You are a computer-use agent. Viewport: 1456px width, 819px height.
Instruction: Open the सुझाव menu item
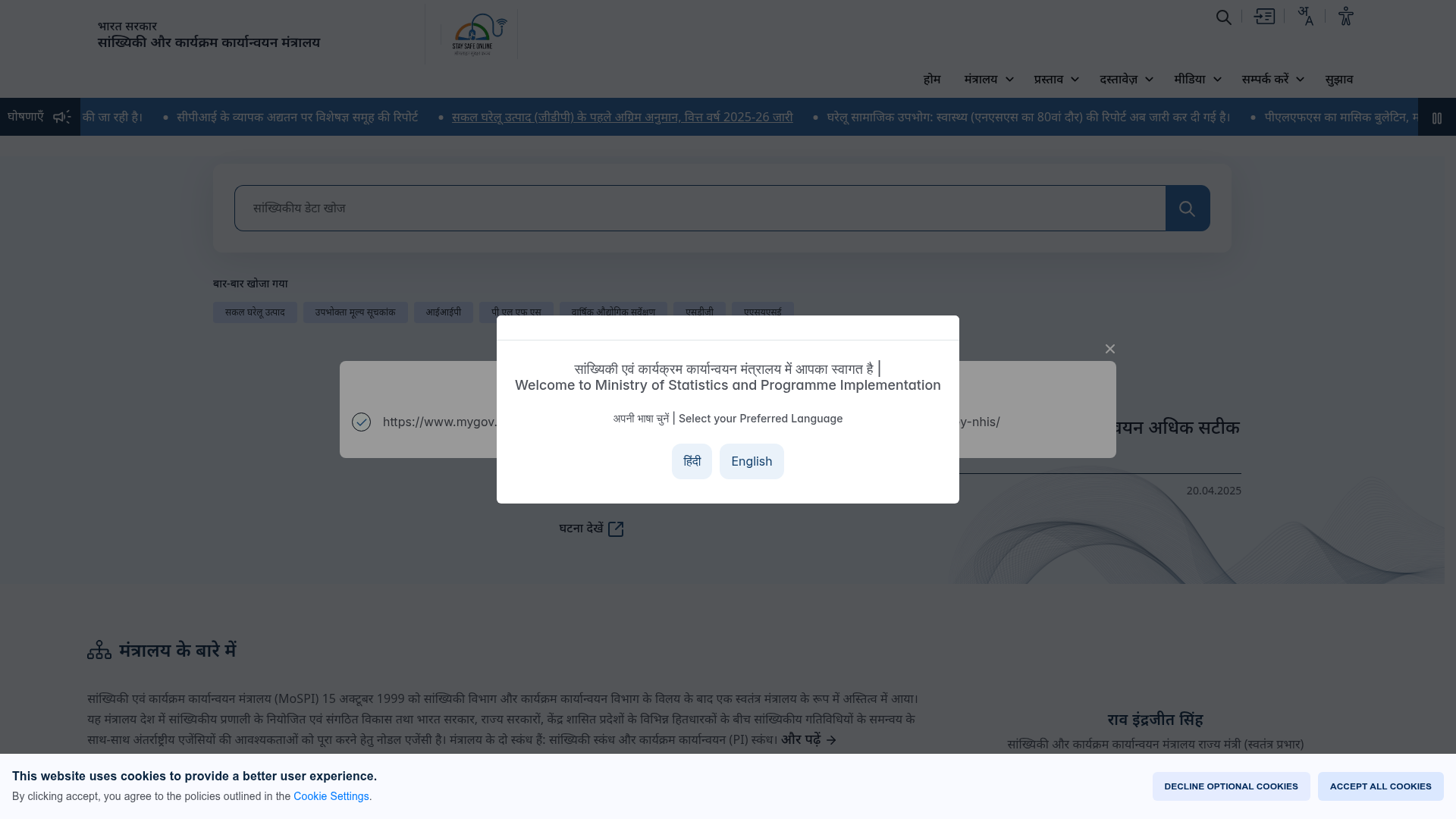pyautogui.click(x=1338, y=79)
